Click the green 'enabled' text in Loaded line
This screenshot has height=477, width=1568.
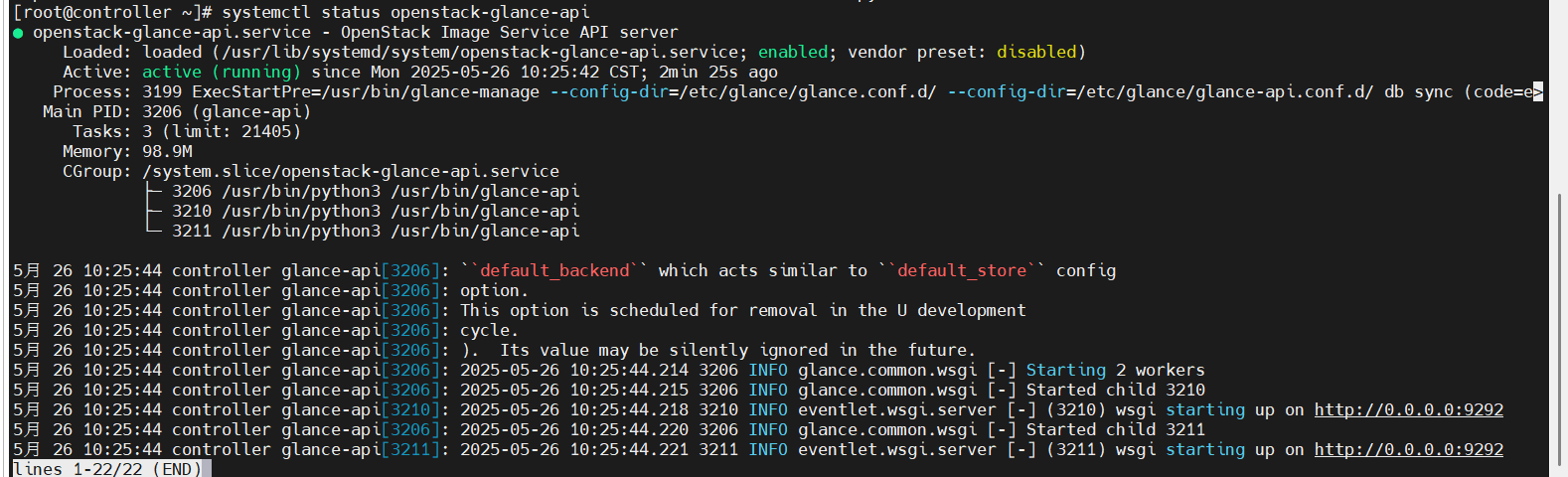(793, 52)
